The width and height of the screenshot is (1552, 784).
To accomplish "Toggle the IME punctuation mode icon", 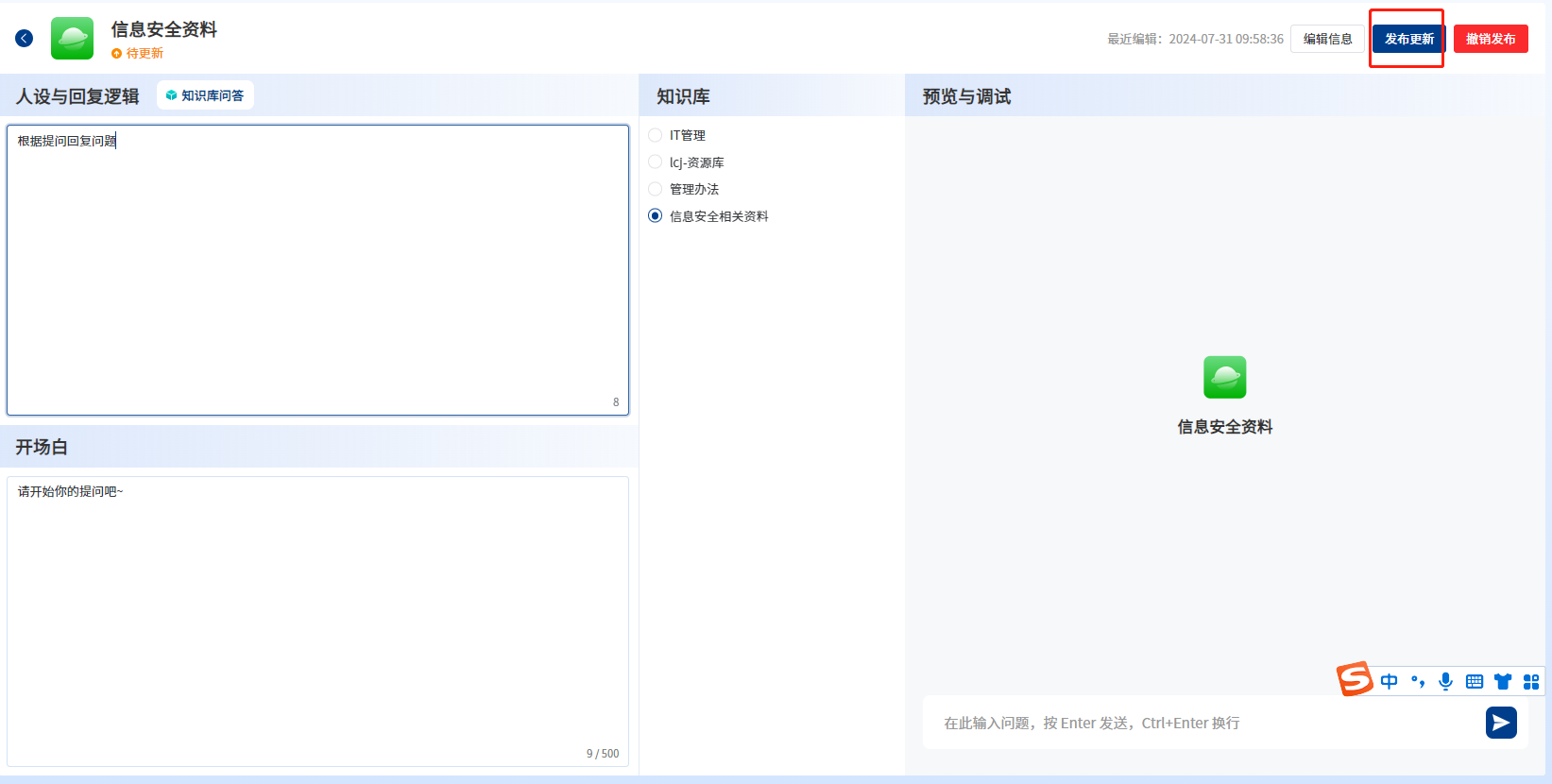I will coord(1417,682).
